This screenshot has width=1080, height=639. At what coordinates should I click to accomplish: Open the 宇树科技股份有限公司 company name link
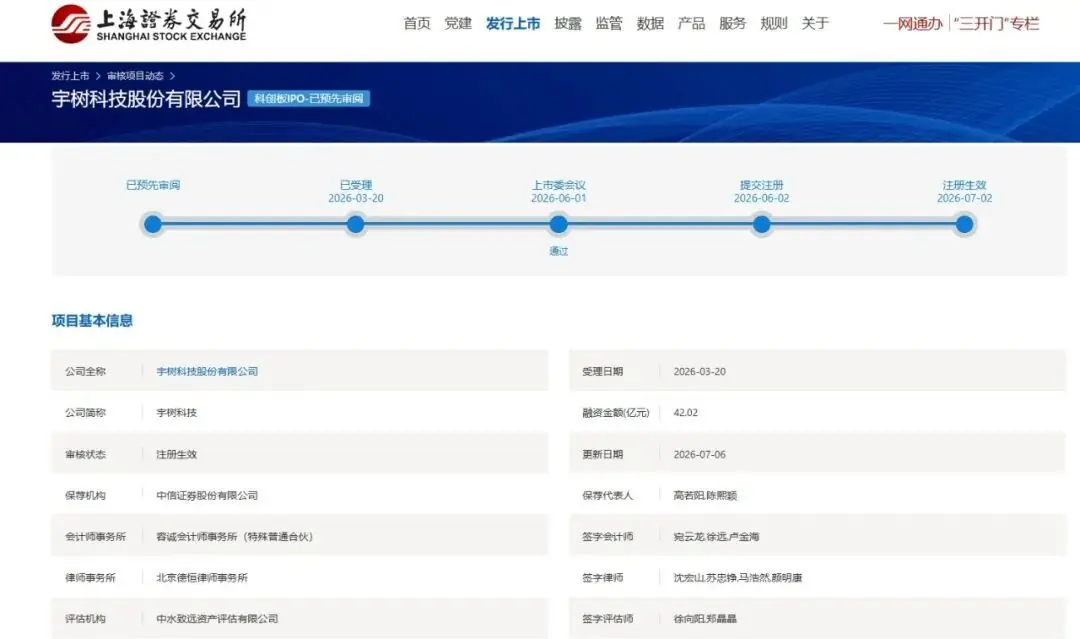click(207, 371)
